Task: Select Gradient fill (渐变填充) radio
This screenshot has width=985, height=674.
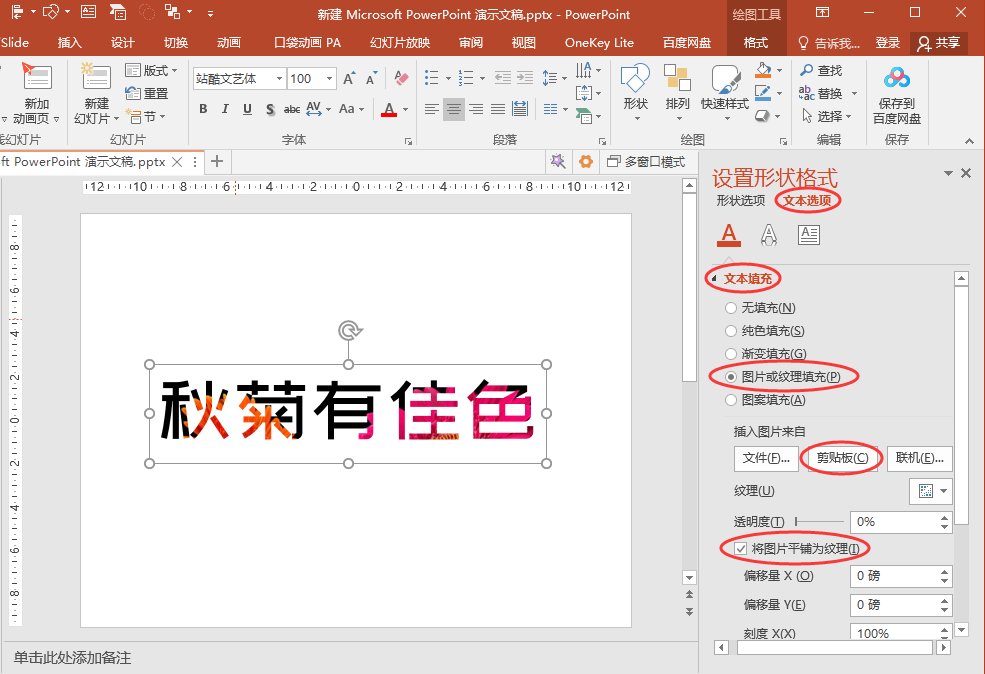Action: tap(731, 354)
